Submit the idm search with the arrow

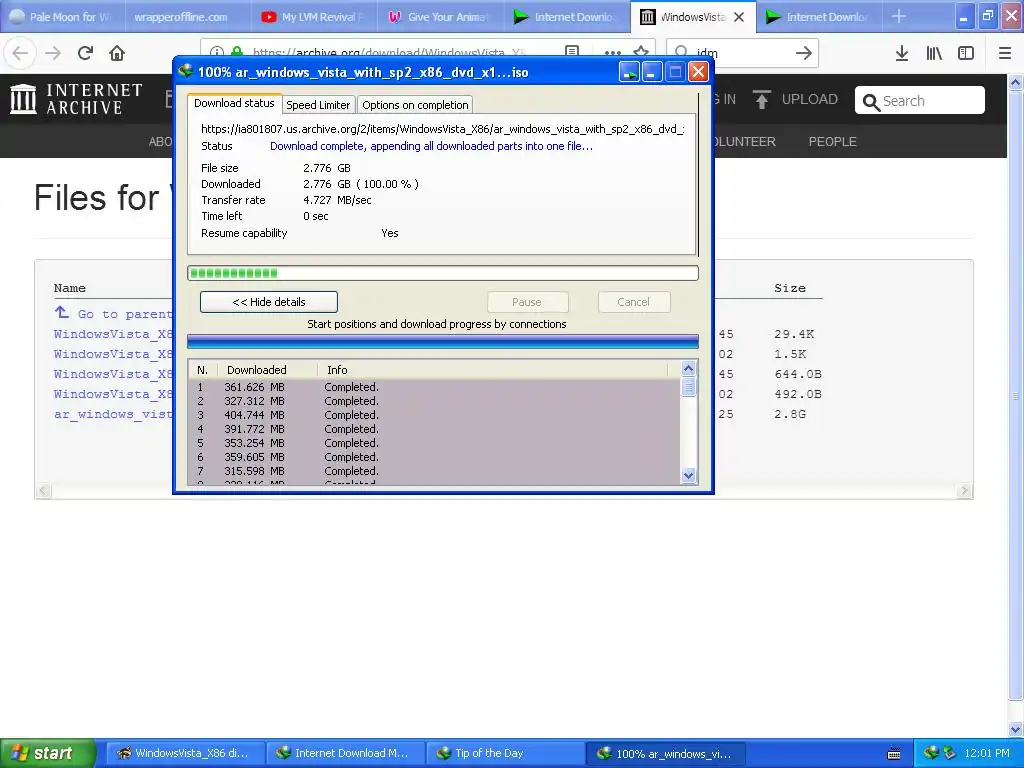[x=803, y=53]
